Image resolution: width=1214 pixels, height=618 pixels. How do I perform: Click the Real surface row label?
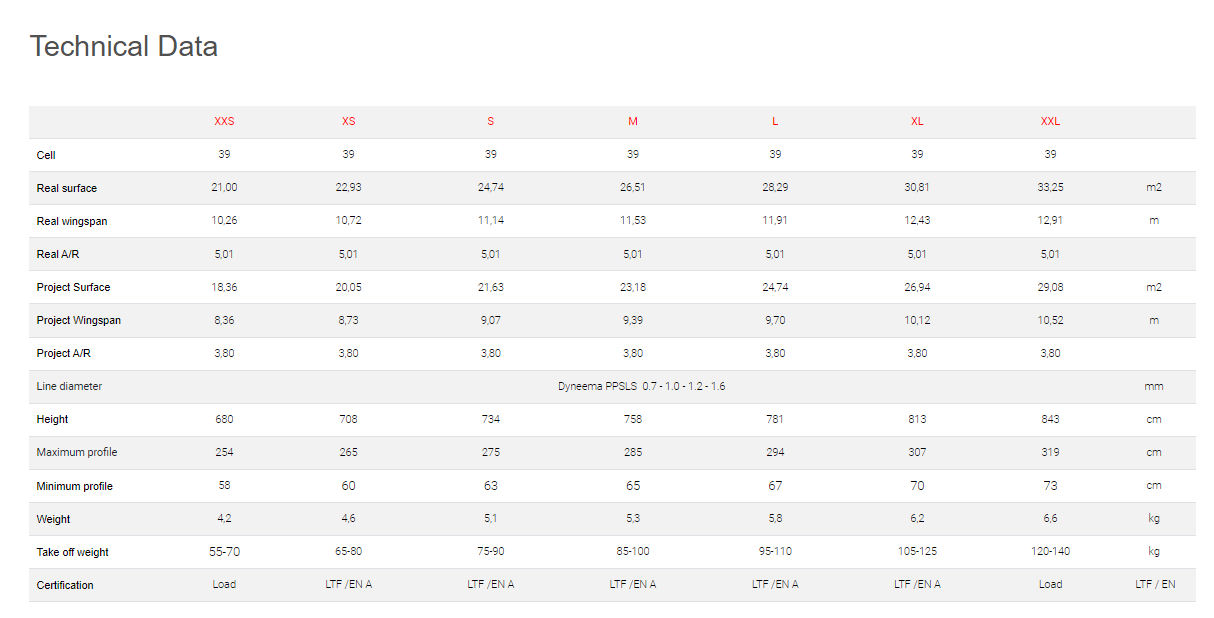[67, 188]
